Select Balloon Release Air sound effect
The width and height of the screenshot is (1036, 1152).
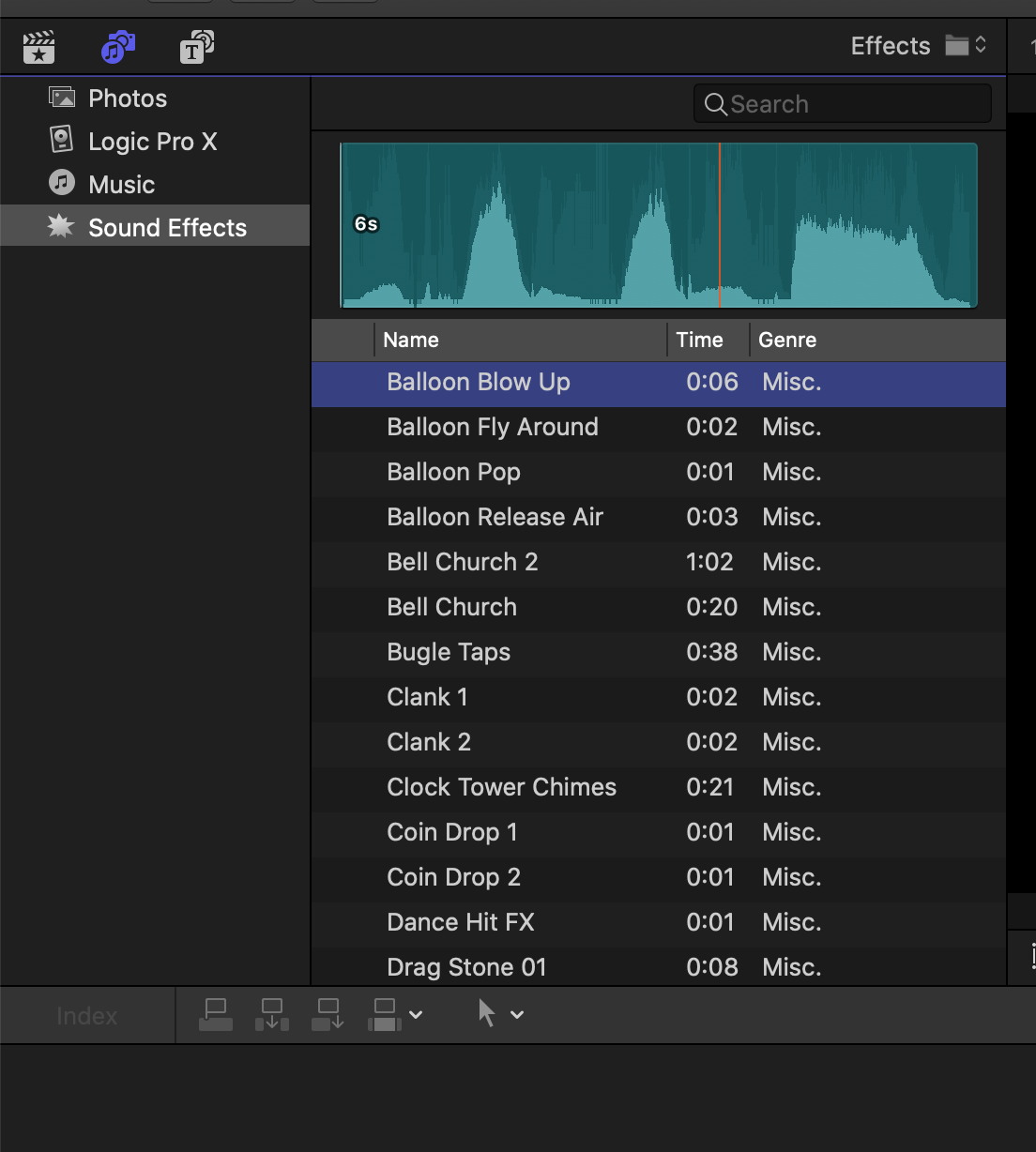pos(659,518)
